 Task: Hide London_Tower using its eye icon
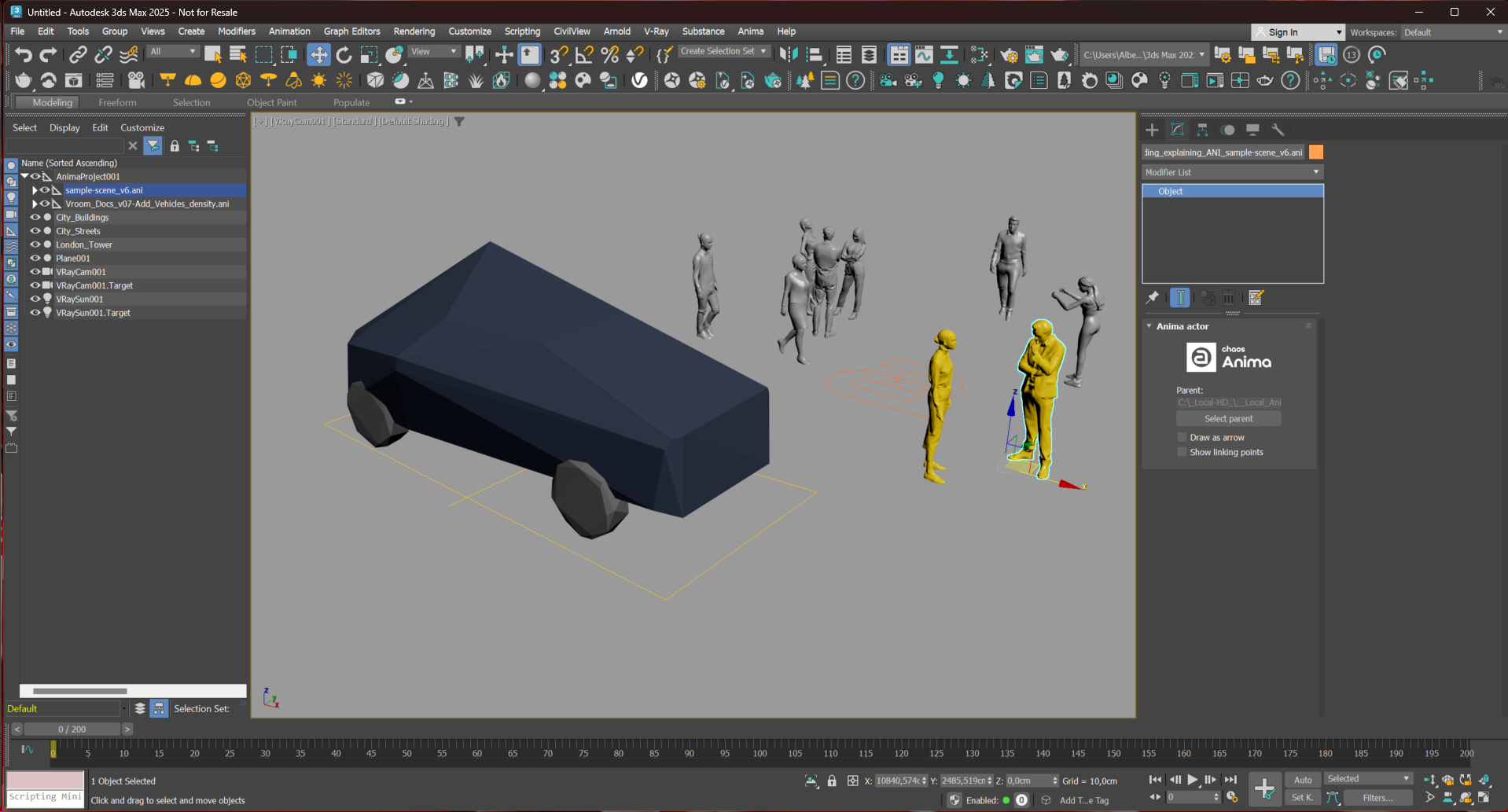click(x=35, y=244)
